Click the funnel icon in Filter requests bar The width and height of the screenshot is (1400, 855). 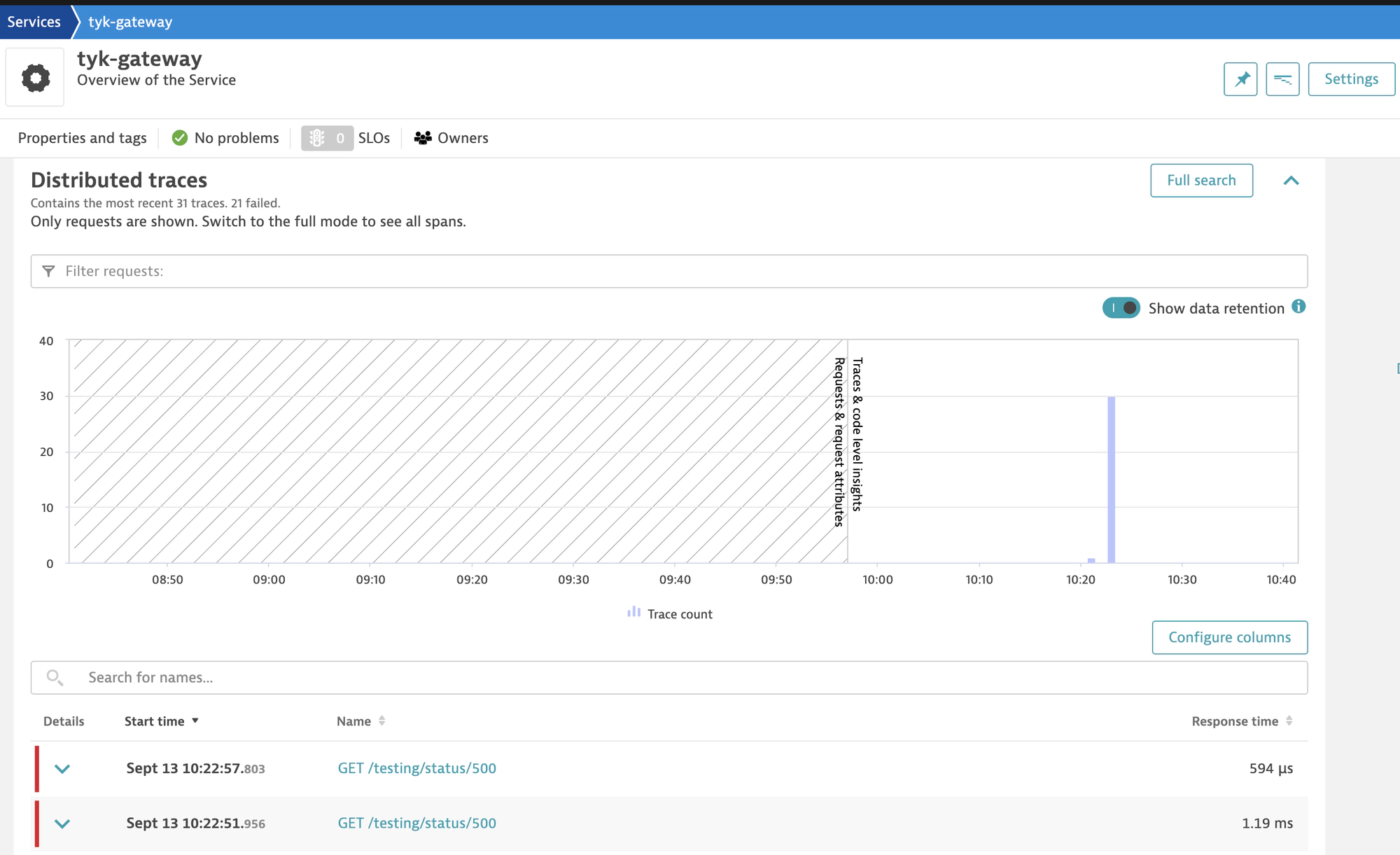pyautogui.click(x=48, y=271)
